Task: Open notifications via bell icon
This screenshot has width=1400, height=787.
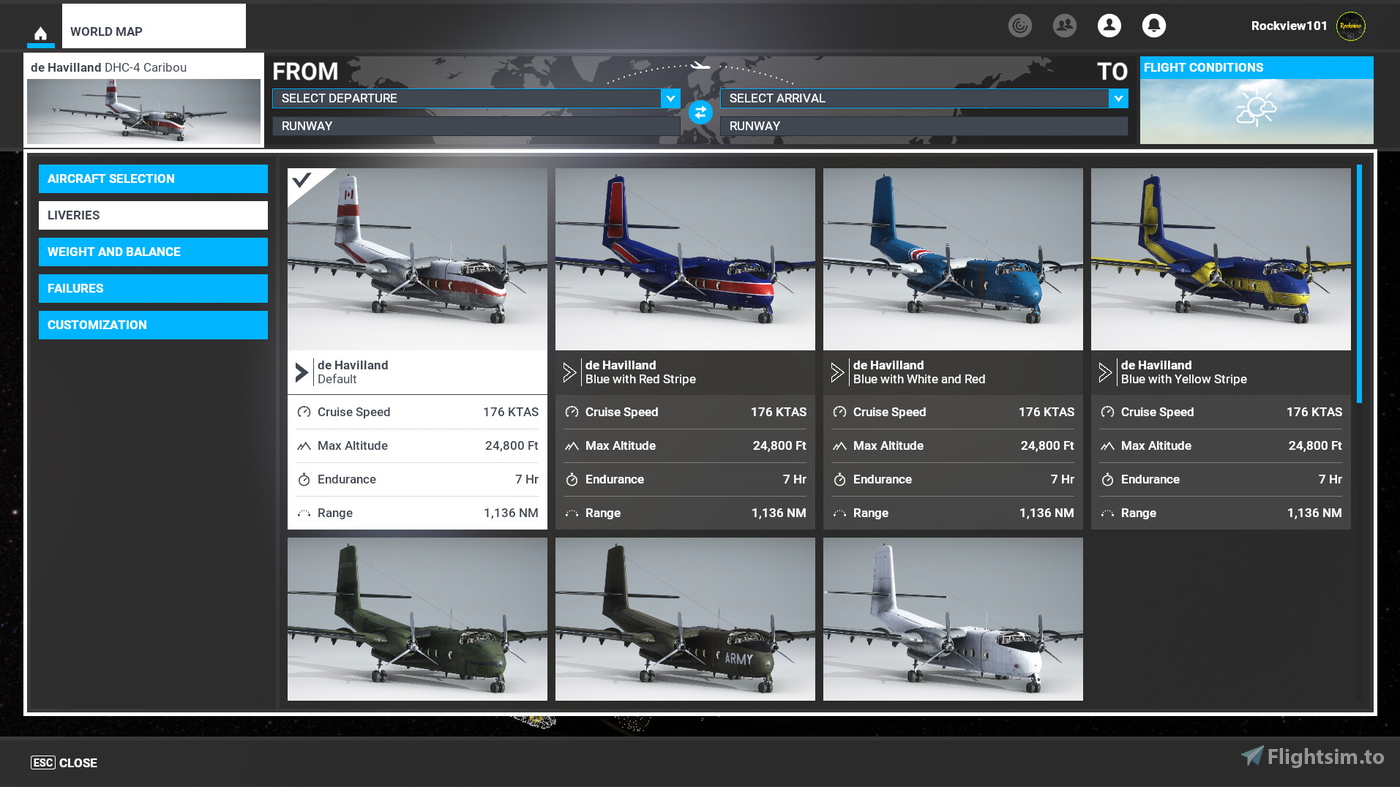Action: tap(1154, 25)
